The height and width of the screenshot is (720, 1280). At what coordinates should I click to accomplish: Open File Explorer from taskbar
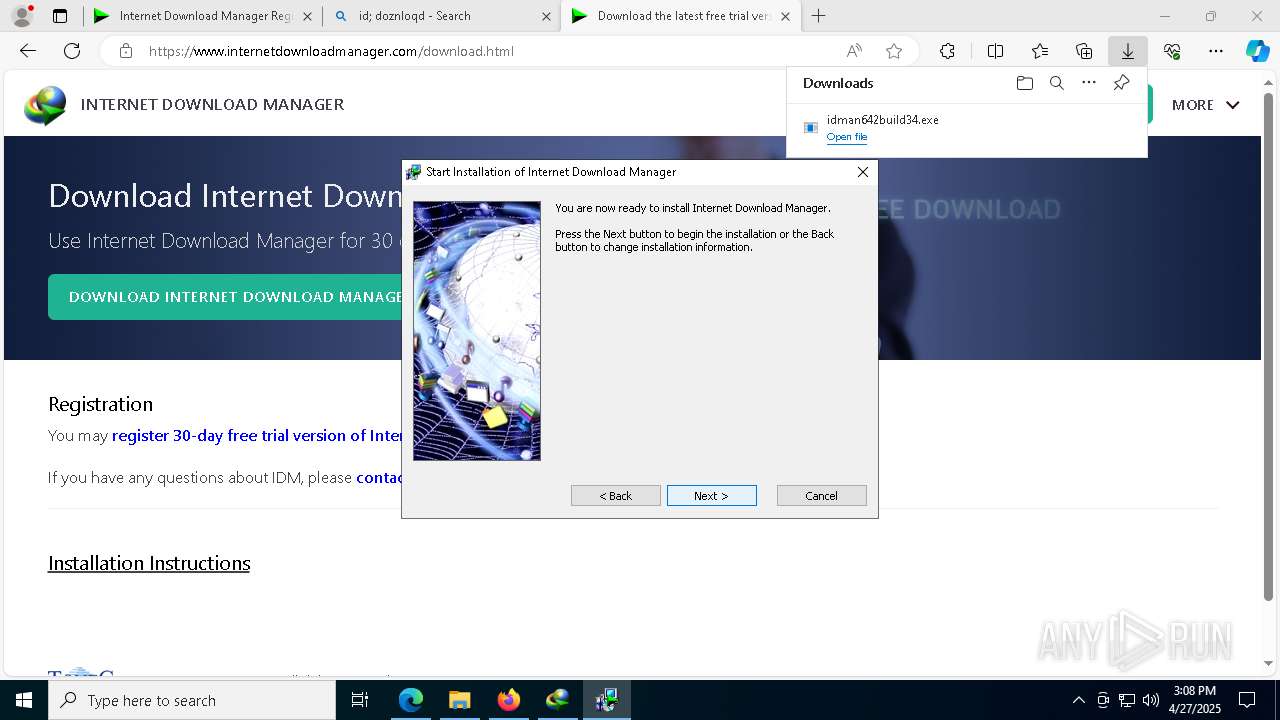pyautogui.click(x=459, y=700)
